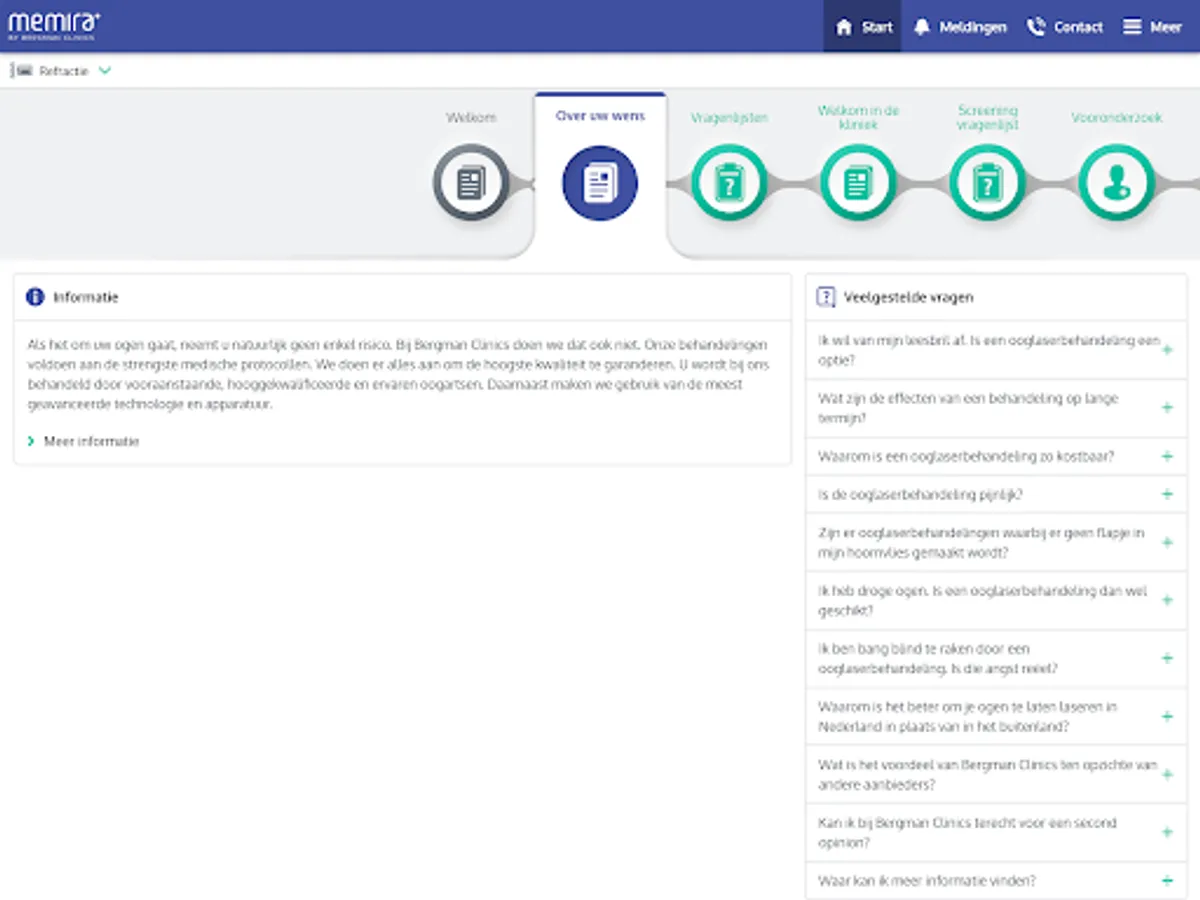Expand 'Waarom is een ooglaserbehandeling zo kostbaar?'
1200x900 pixels.
click(x=996, y=457)
